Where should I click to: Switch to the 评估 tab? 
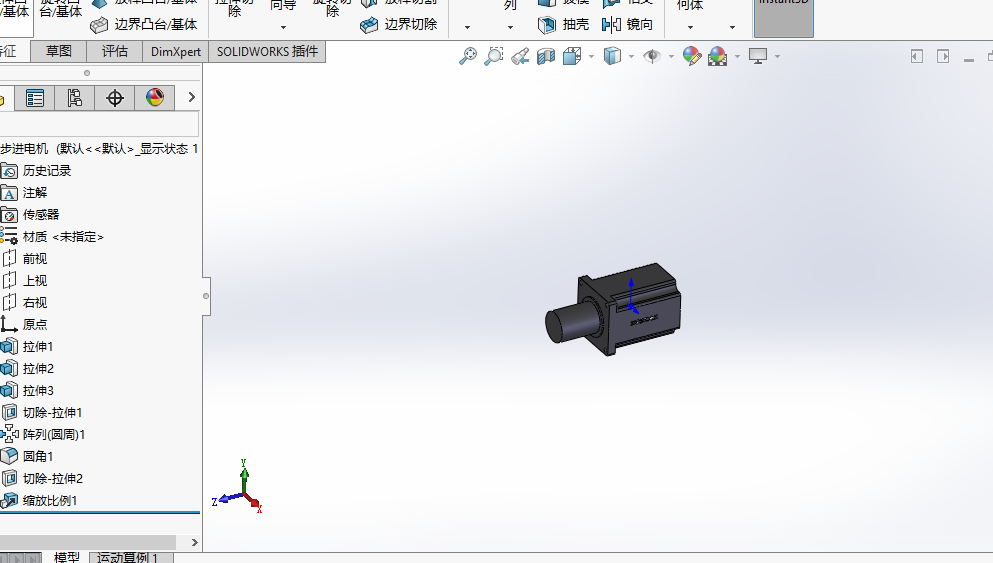(x=115, y=51)
